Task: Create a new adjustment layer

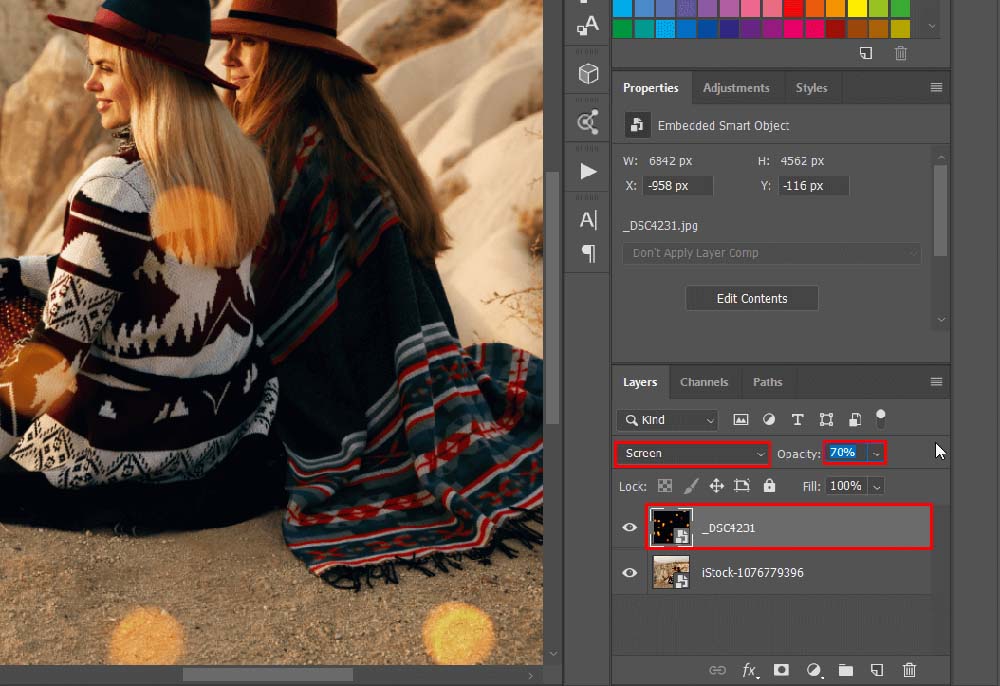Action: pyautogui.click(x=814, y=670)
